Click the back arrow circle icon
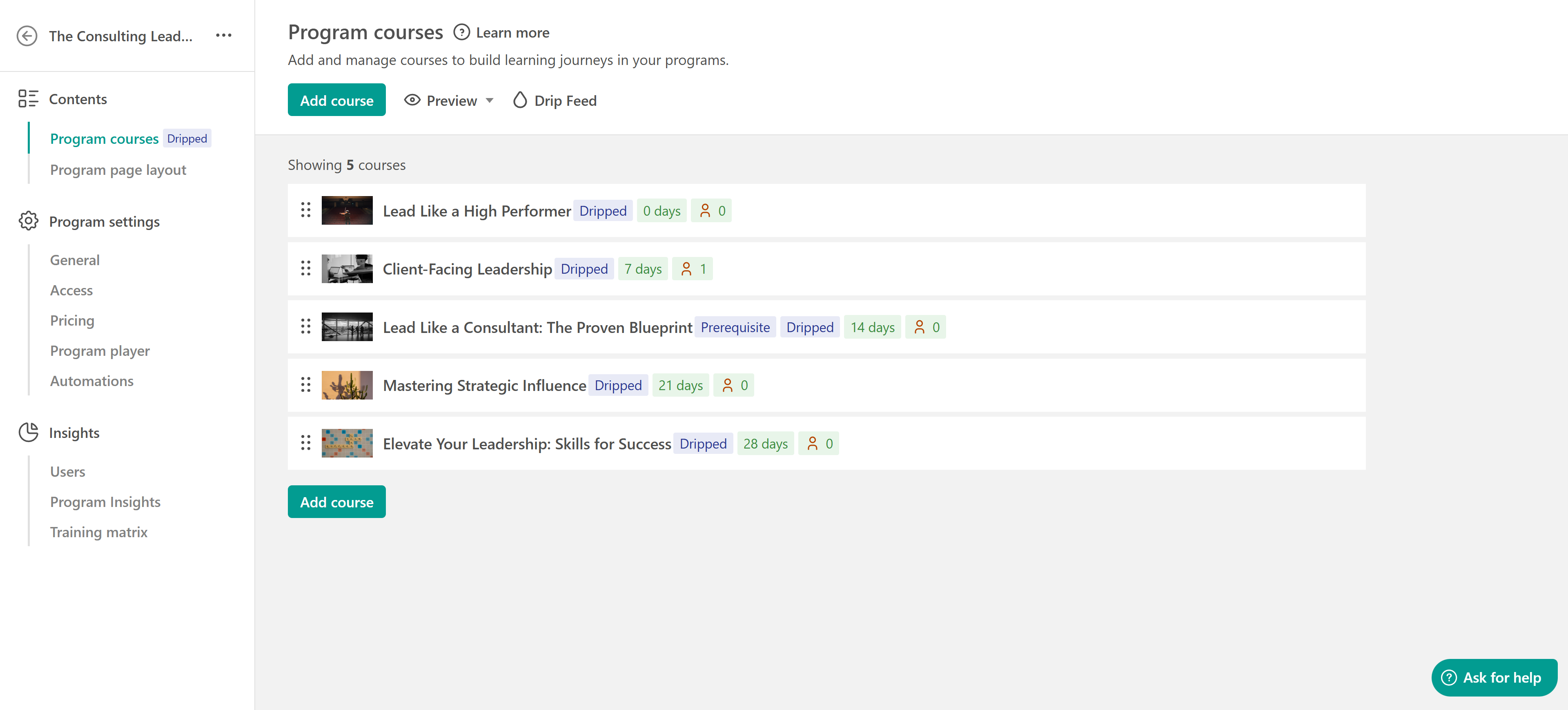1568x710 pixels. click(27, 36)
